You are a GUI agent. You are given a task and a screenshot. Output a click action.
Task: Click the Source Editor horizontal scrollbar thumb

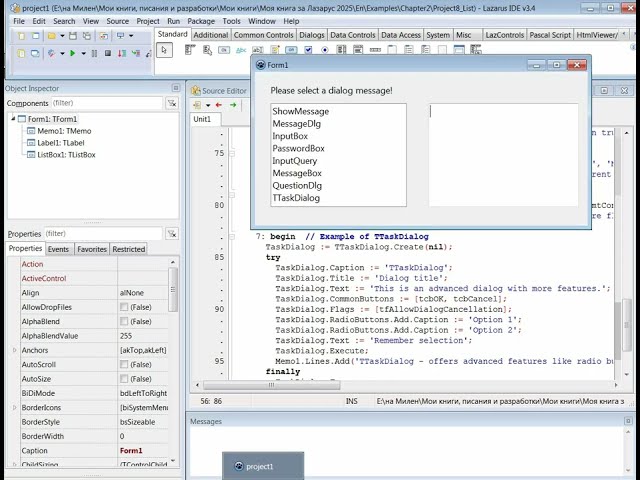[x=271, y=385]
